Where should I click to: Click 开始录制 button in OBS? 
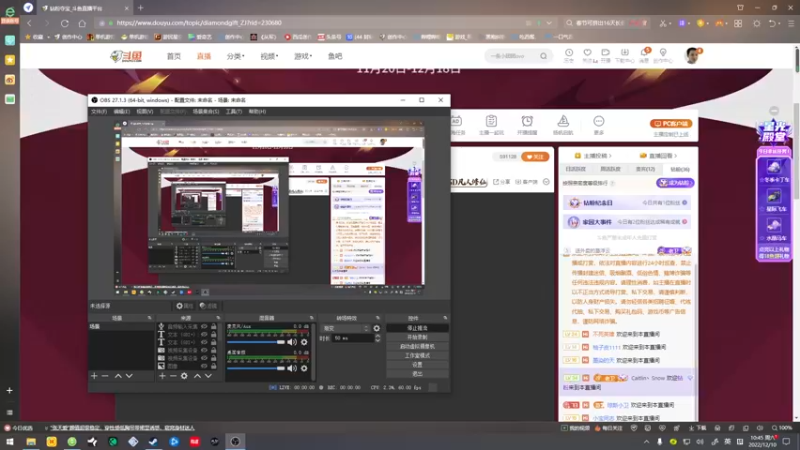(417, 337)
